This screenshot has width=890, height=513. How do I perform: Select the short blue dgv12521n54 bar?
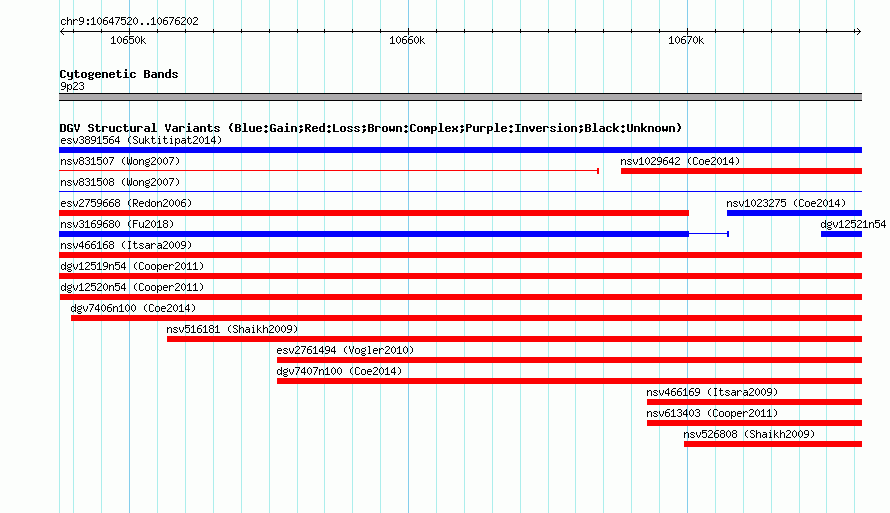[841, 234]
